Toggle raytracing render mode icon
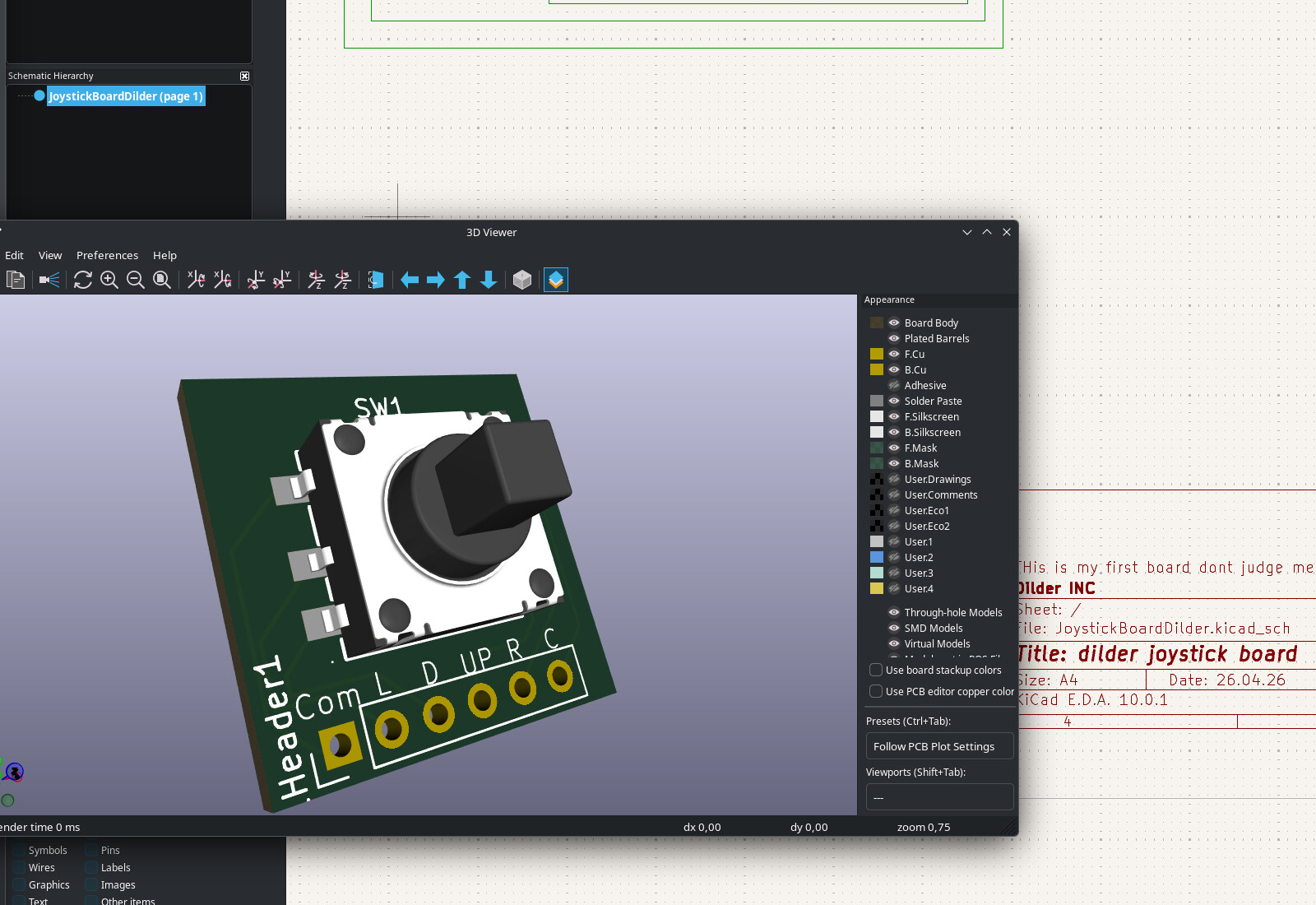Screen dimensions: 1316x905 49,280
